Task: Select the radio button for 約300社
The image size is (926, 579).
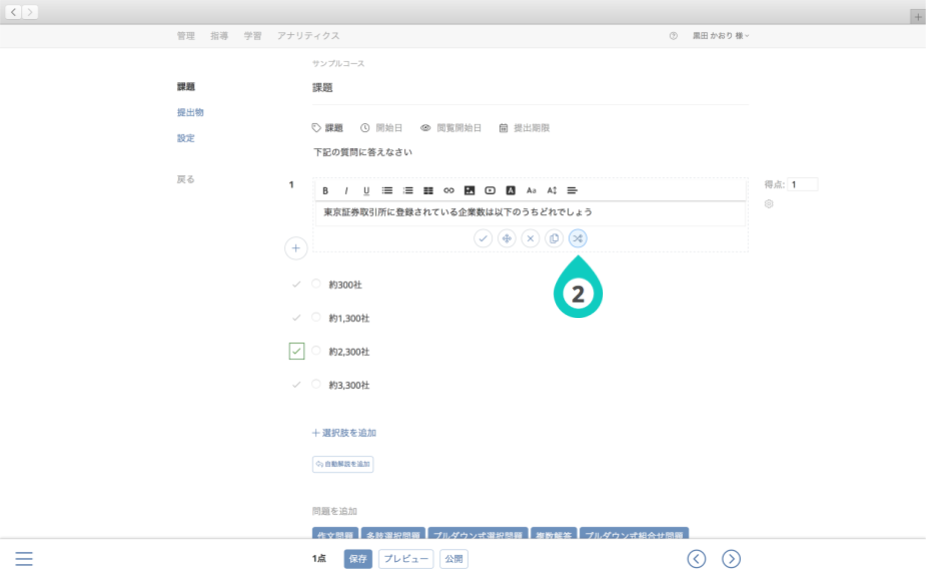Action: (317, 284)
